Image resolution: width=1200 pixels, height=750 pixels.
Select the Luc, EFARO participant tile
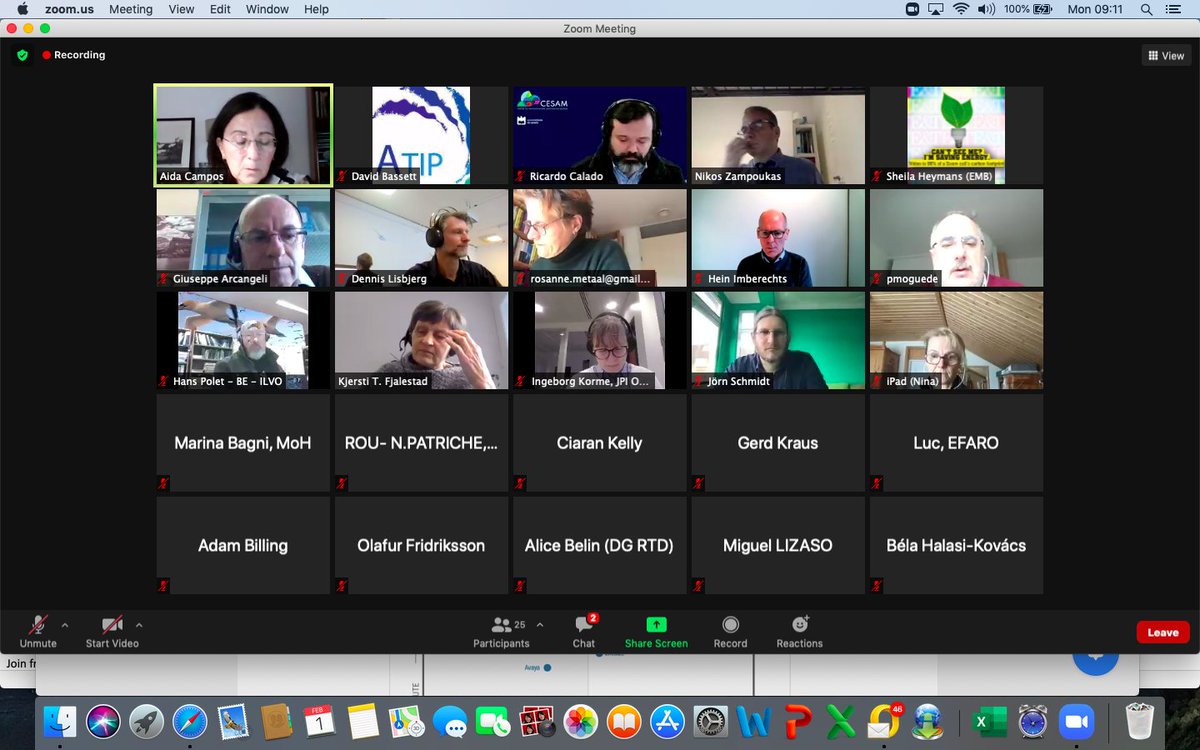point(956,443)
